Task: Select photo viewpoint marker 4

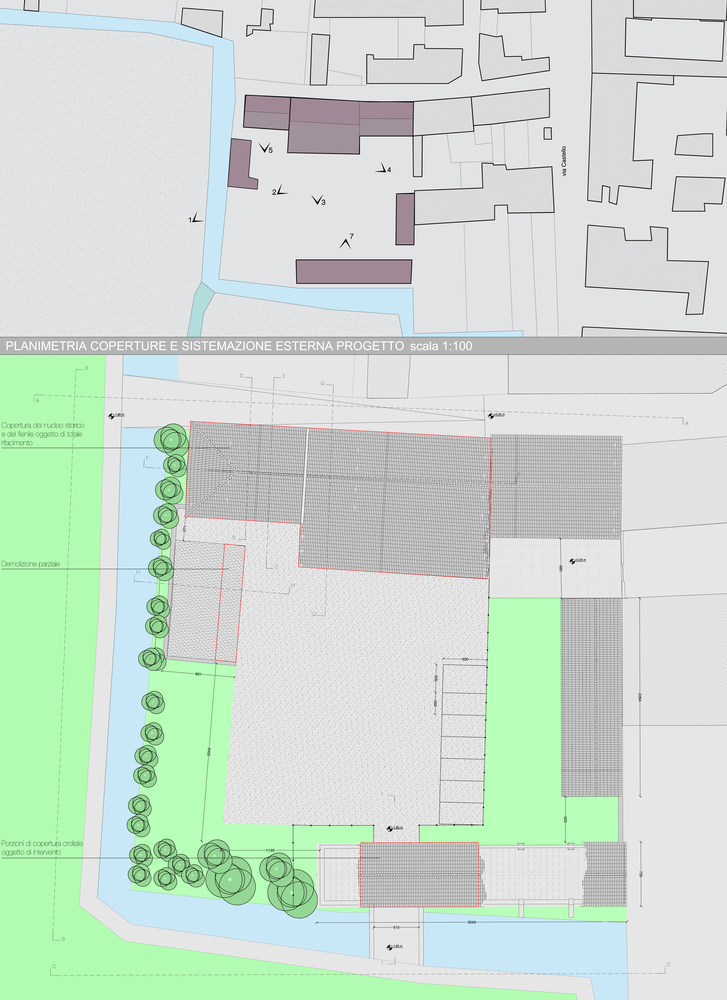Action: tap(382, 169)
